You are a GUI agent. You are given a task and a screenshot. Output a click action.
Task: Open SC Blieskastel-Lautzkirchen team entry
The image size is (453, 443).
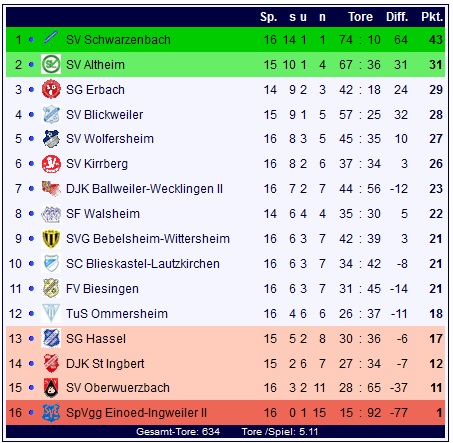pyautogui.click(x=143, y=264)
